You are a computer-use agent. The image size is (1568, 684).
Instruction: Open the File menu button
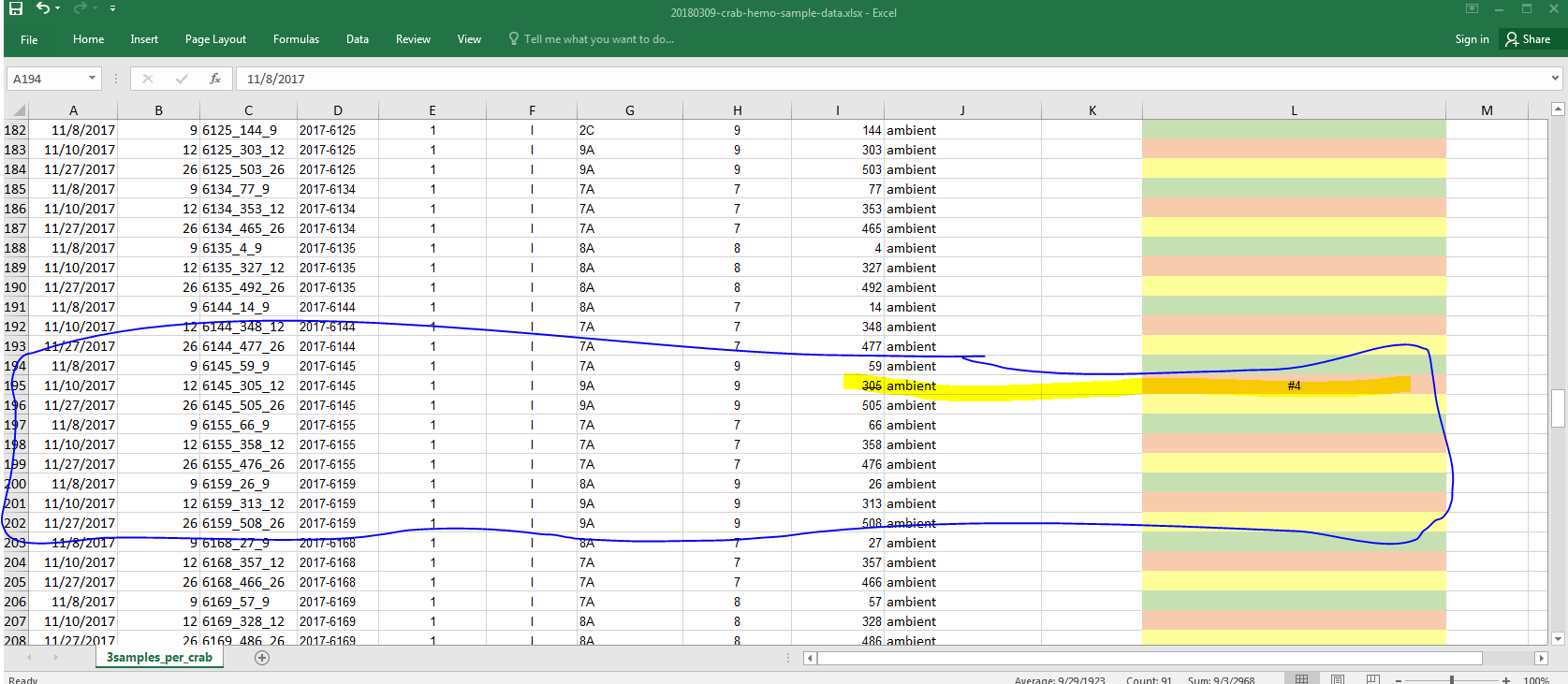(x=29, y=39)
